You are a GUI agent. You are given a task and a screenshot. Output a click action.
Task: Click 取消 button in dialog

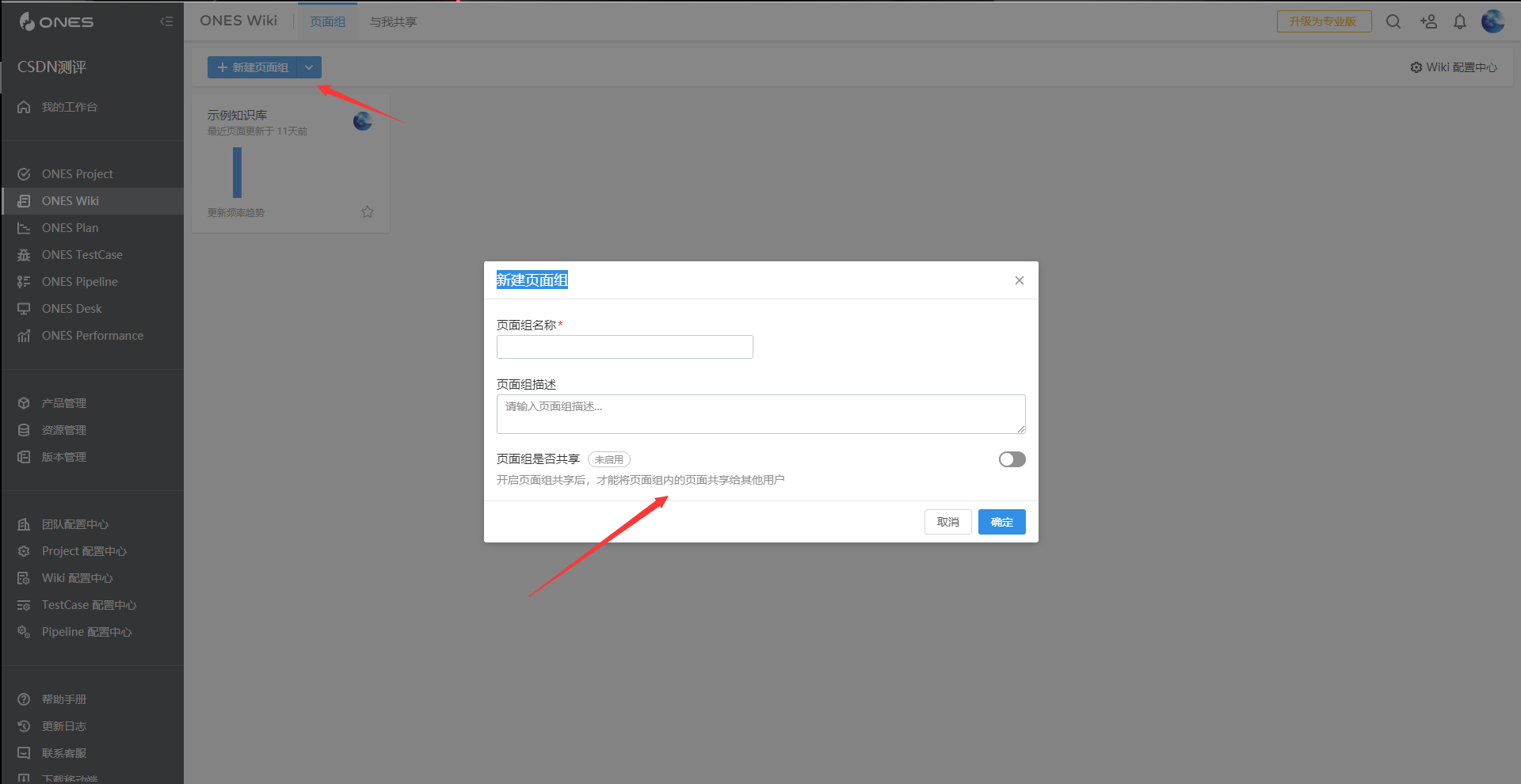948,522
